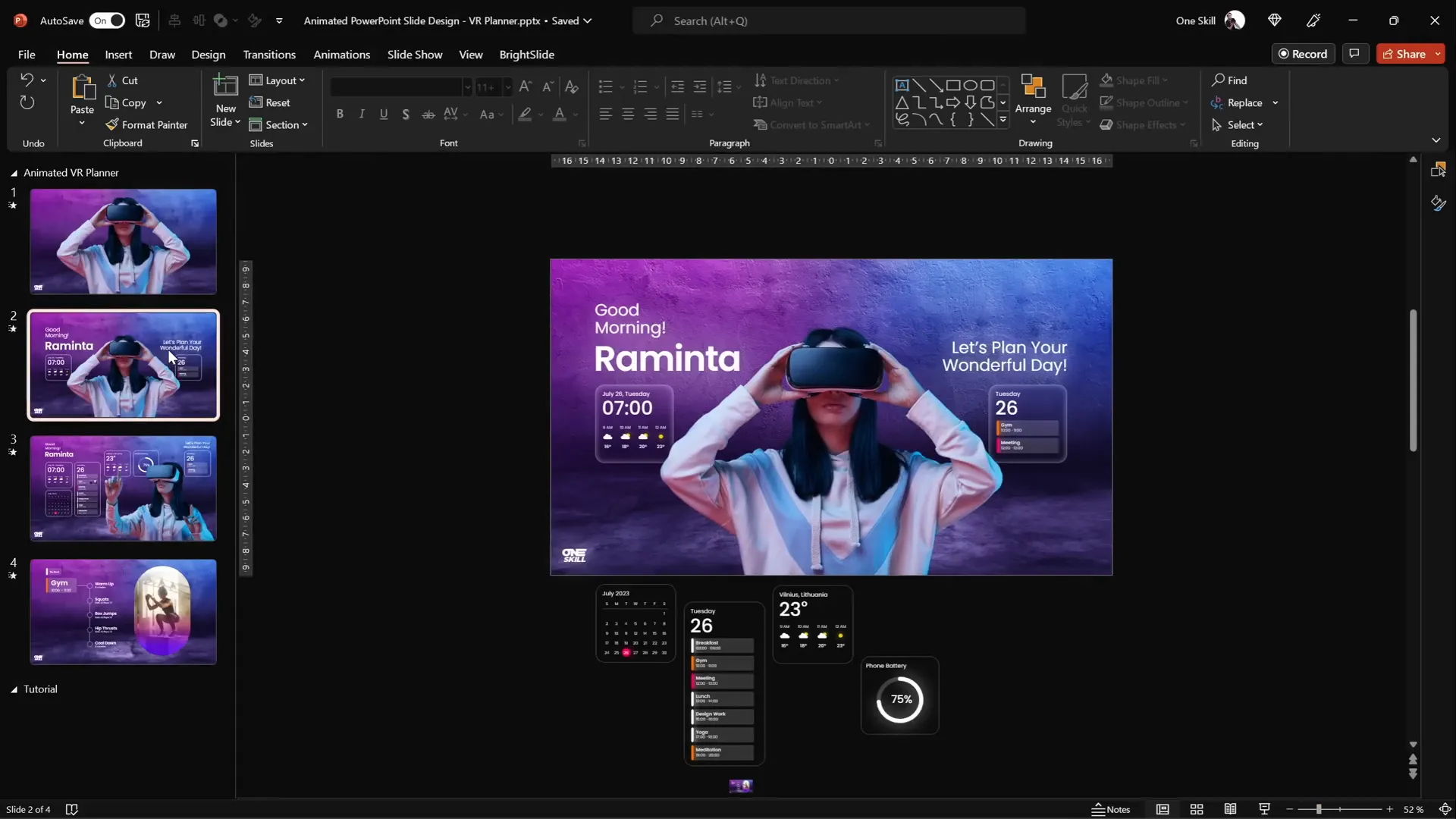
Task: Toggle Align Left paragraph button
Action: 605,115
